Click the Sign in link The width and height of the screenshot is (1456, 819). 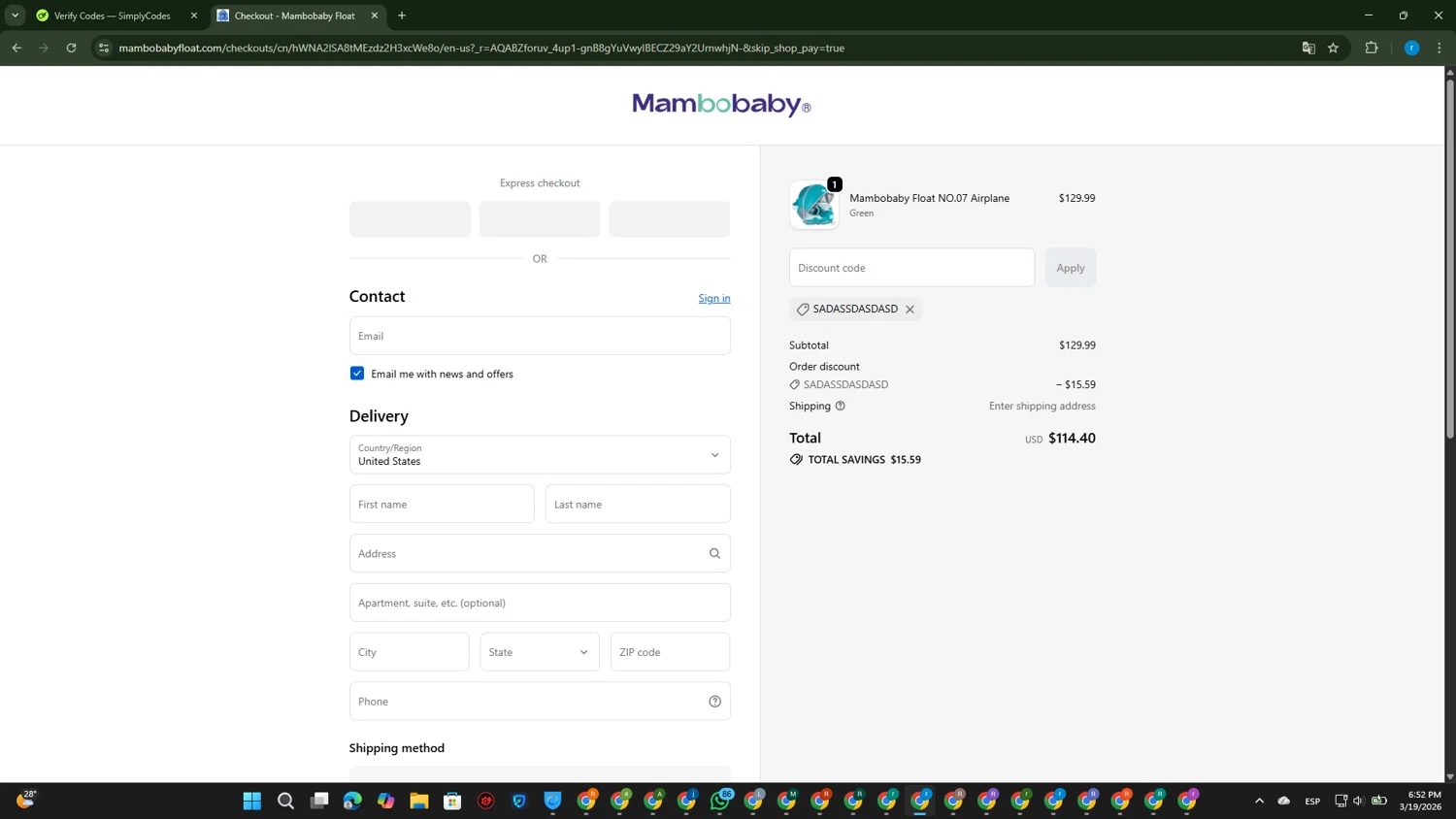pos(714,298)
